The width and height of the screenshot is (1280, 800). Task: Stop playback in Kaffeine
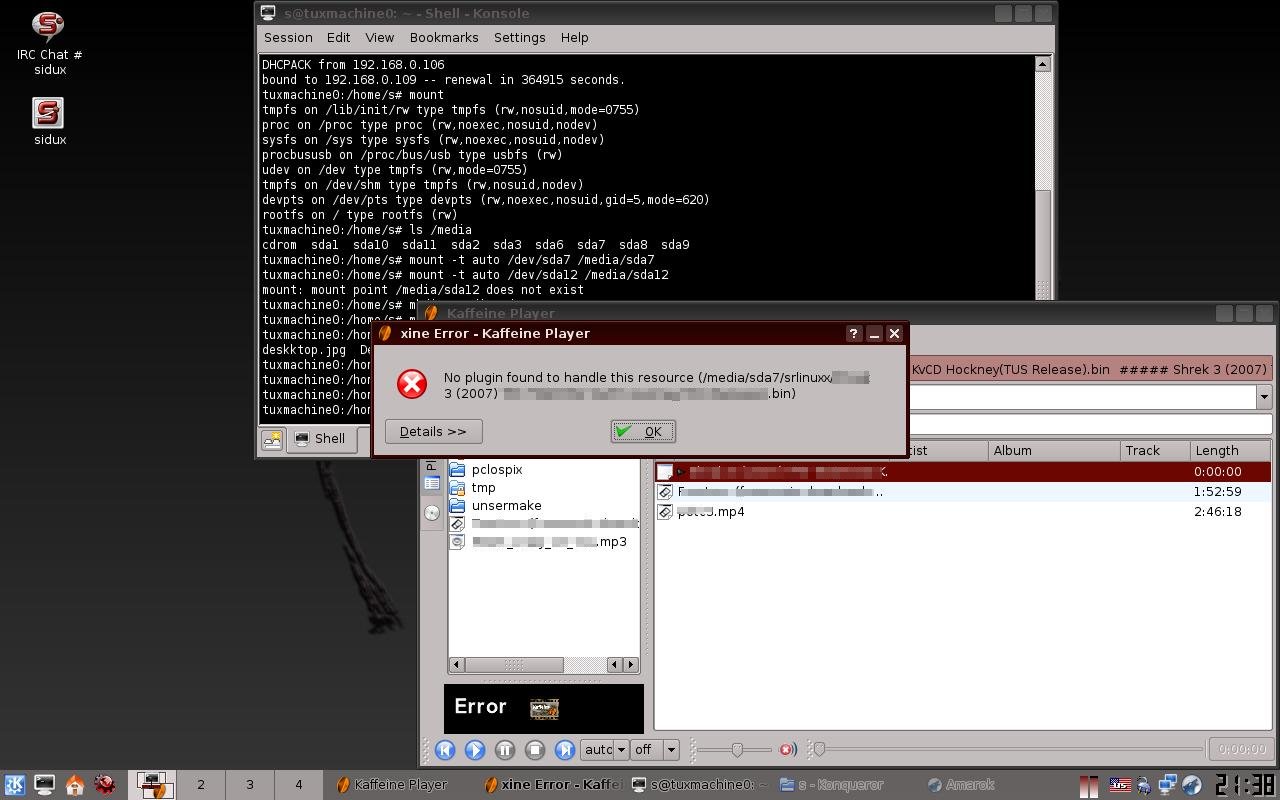point(535,749)
